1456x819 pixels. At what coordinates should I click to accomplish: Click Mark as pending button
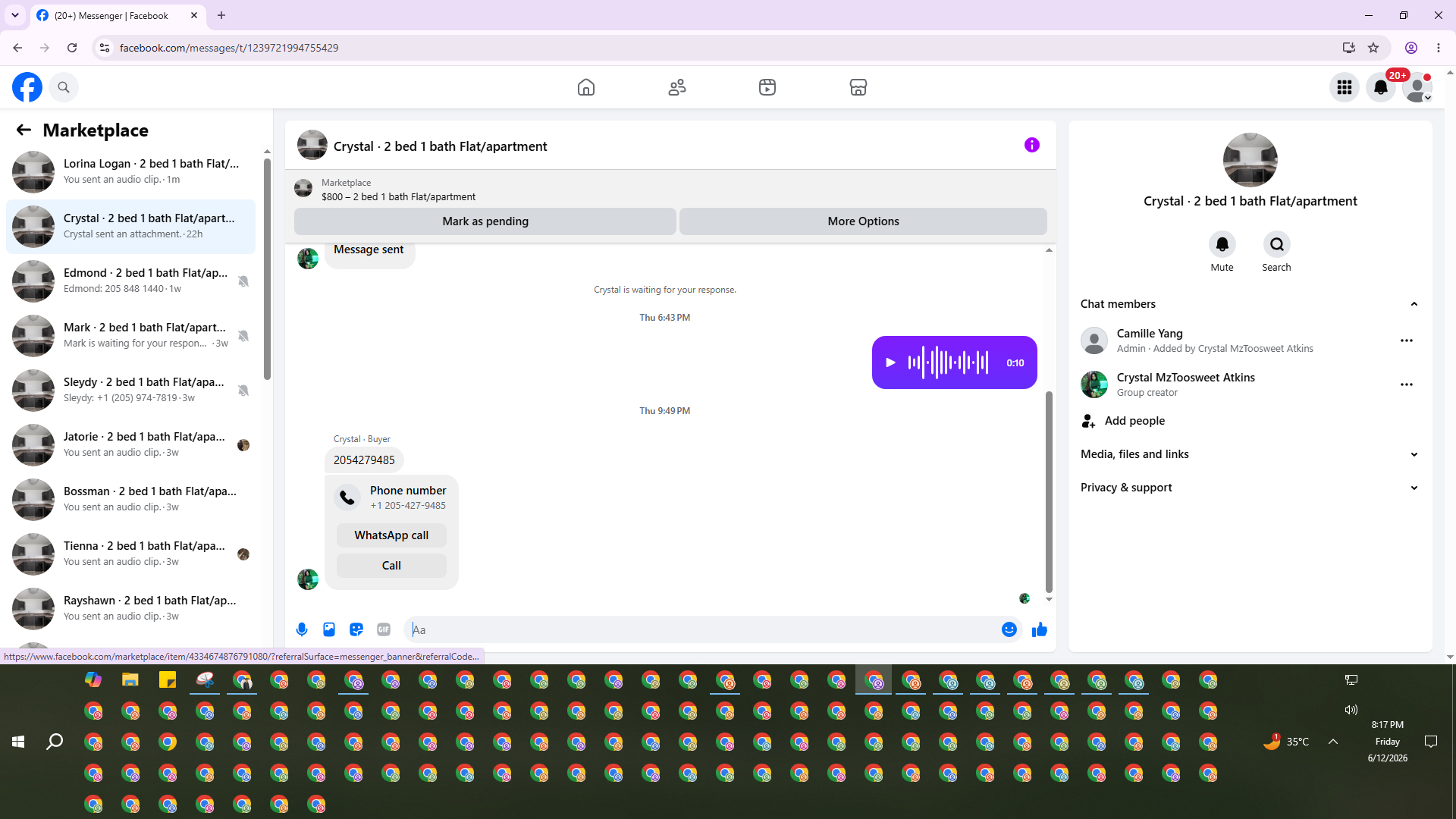(485, 221)
